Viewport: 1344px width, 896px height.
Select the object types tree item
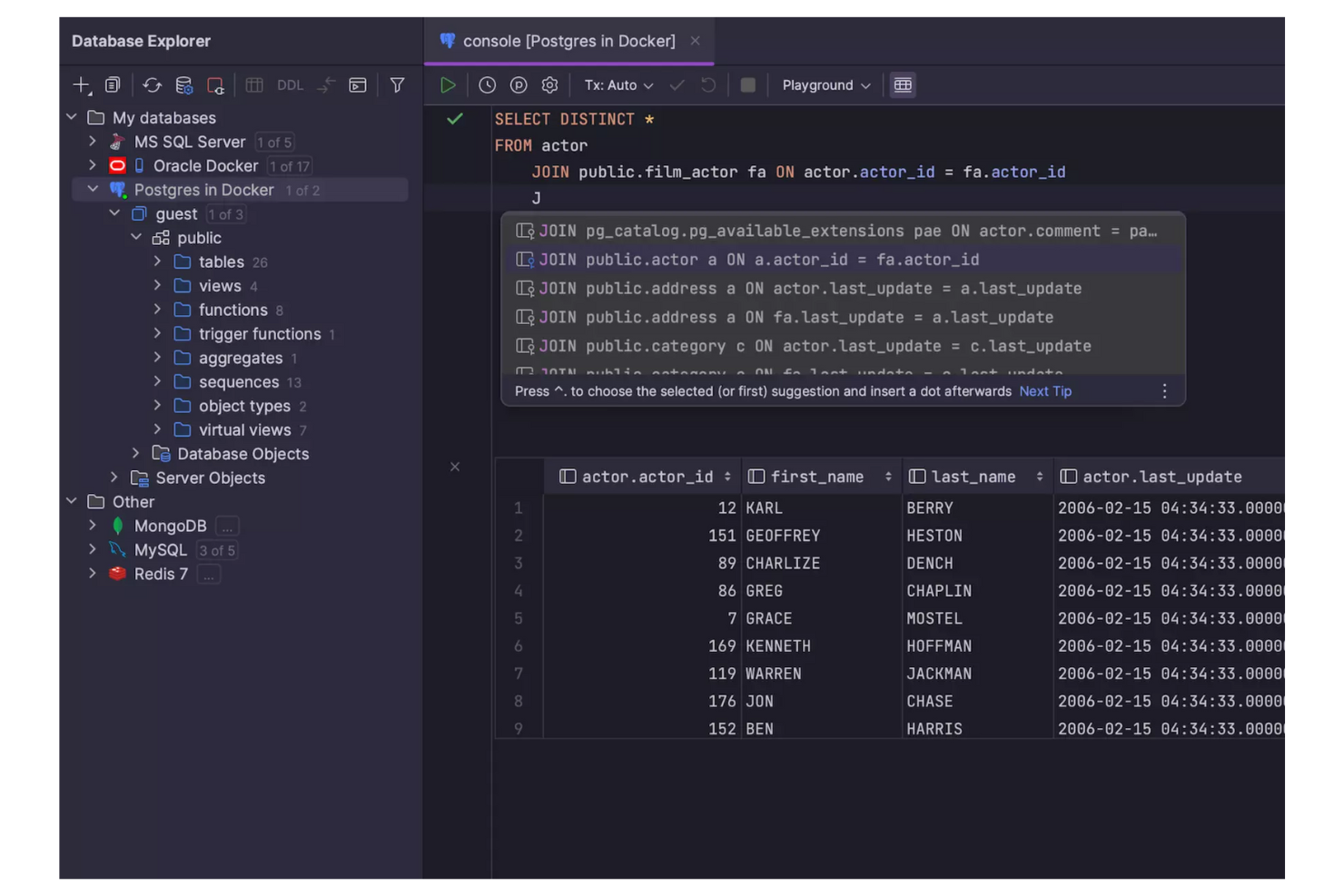tap(244, 406)
